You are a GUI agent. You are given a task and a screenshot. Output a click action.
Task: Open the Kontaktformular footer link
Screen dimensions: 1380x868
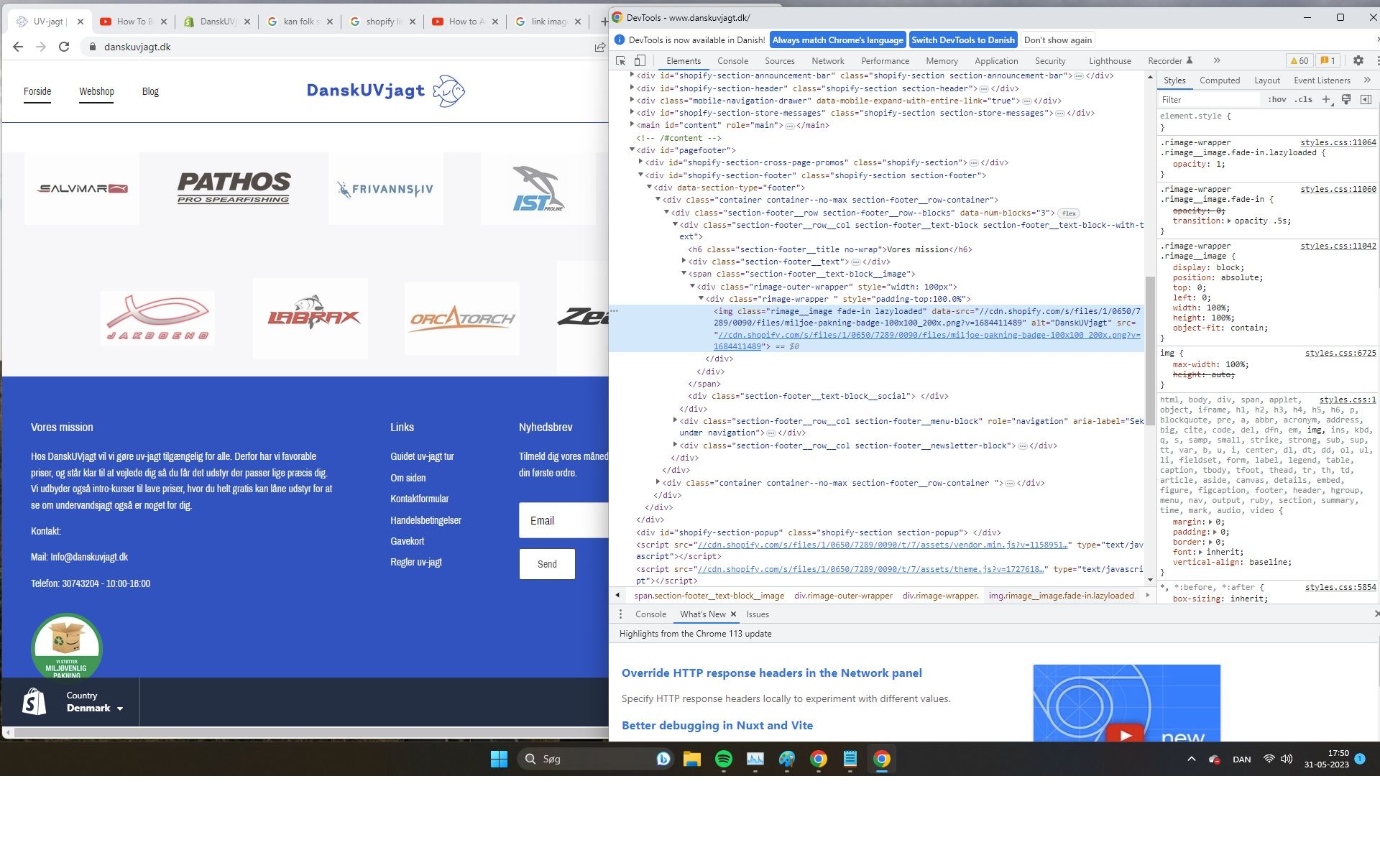click(419, 499)
